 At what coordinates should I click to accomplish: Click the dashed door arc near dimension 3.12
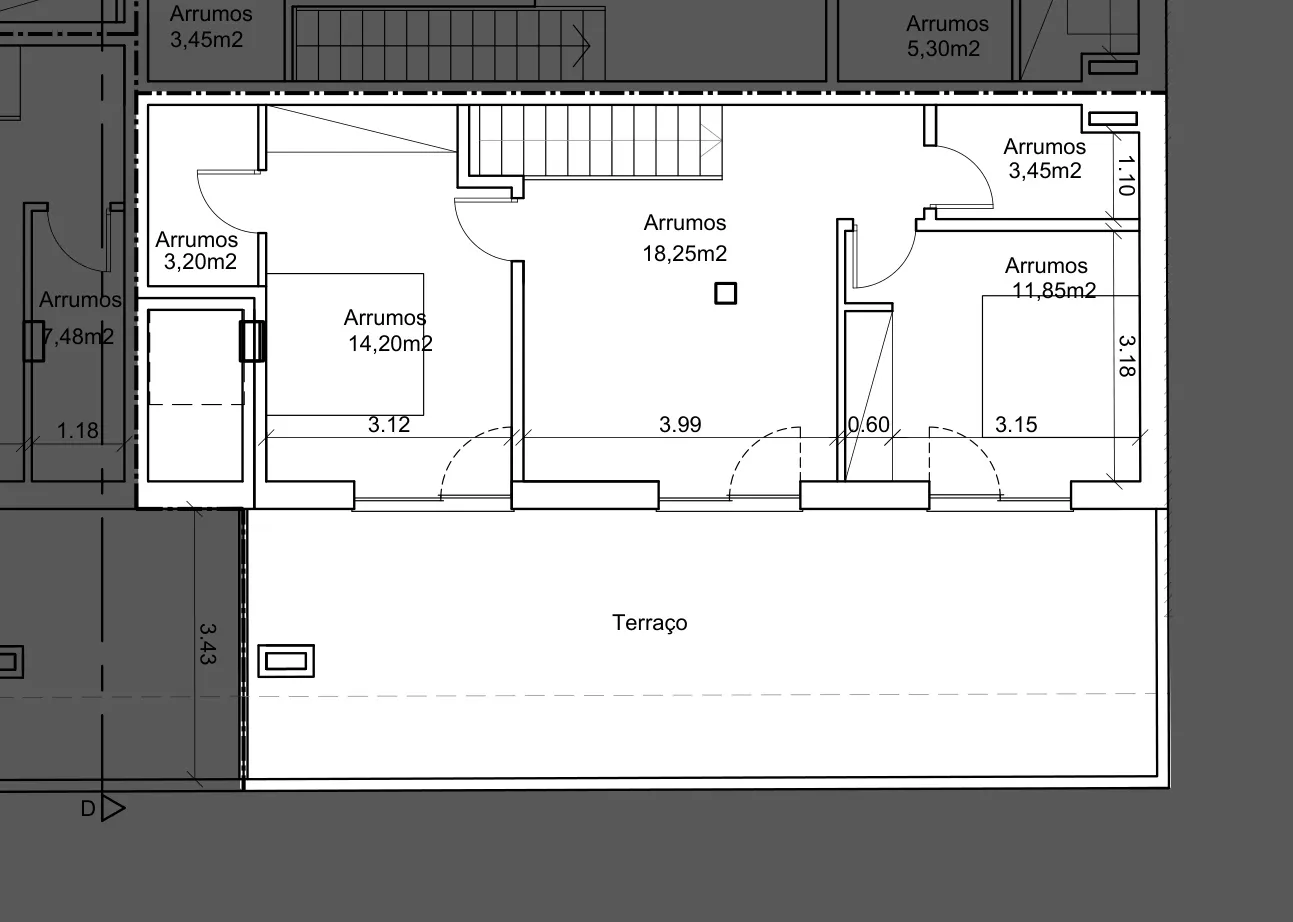click(x=474, y=462)
